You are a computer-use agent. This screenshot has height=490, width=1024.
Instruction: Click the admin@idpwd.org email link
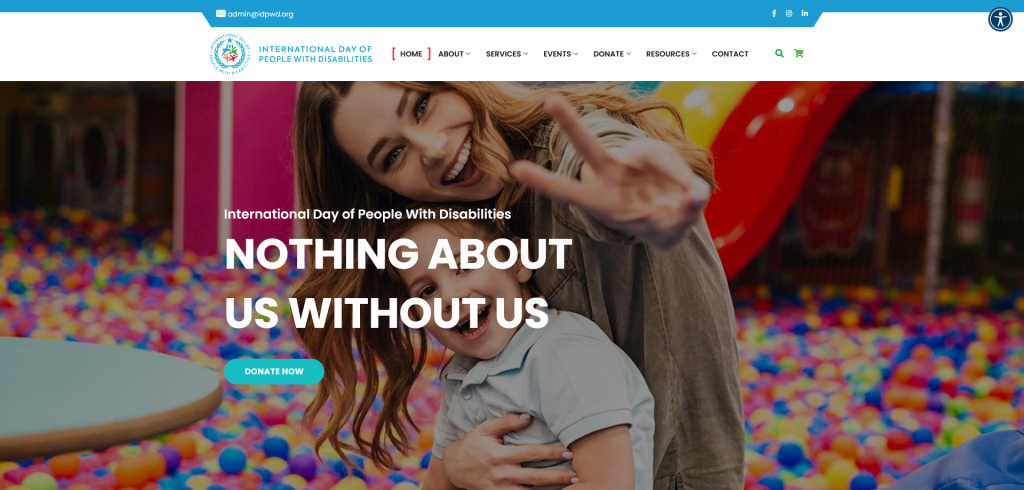pyautogui.click(x=261, y=14)
